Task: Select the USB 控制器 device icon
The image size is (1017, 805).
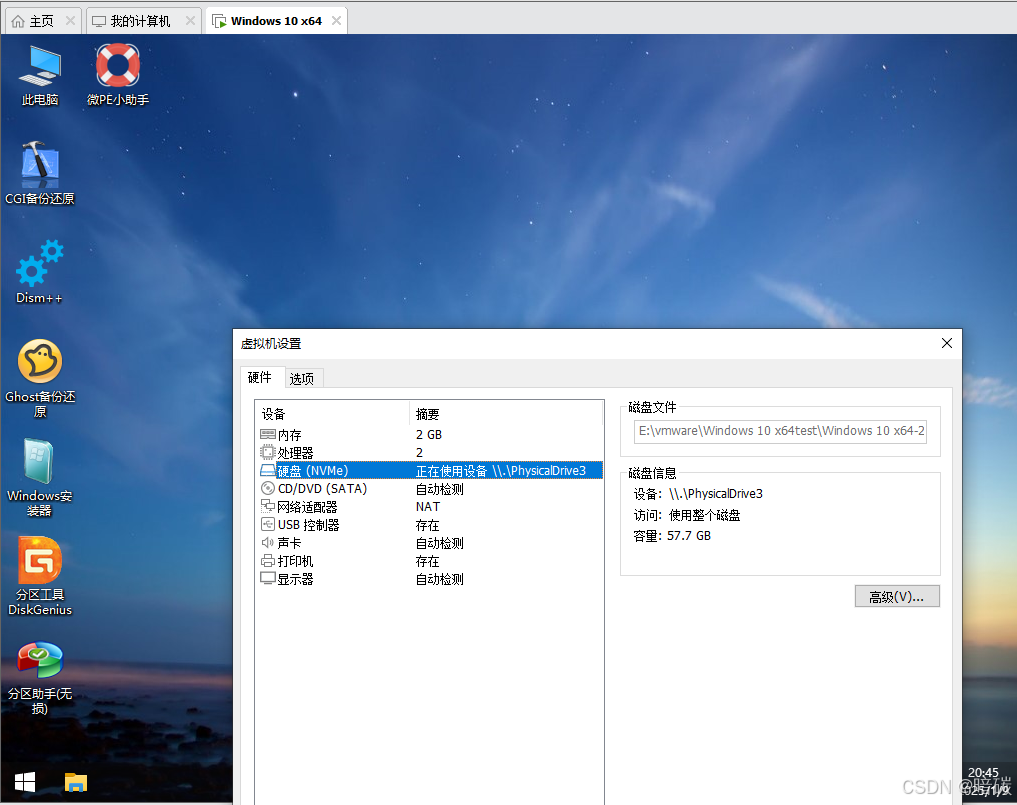Action: pos(268,524)
